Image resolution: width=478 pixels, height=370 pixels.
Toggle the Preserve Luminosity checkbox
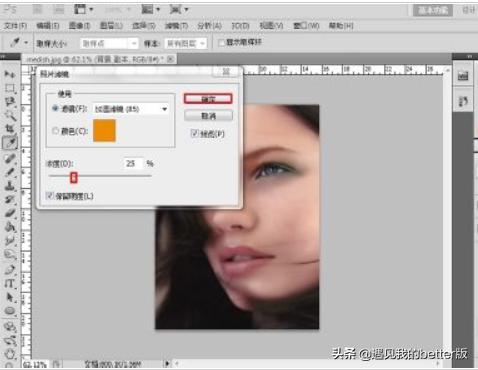point(50,196)
